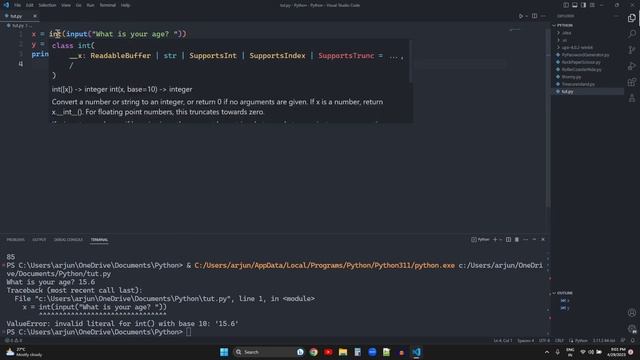
Task: Run the Python file with play button
Action: click(521, 16)
